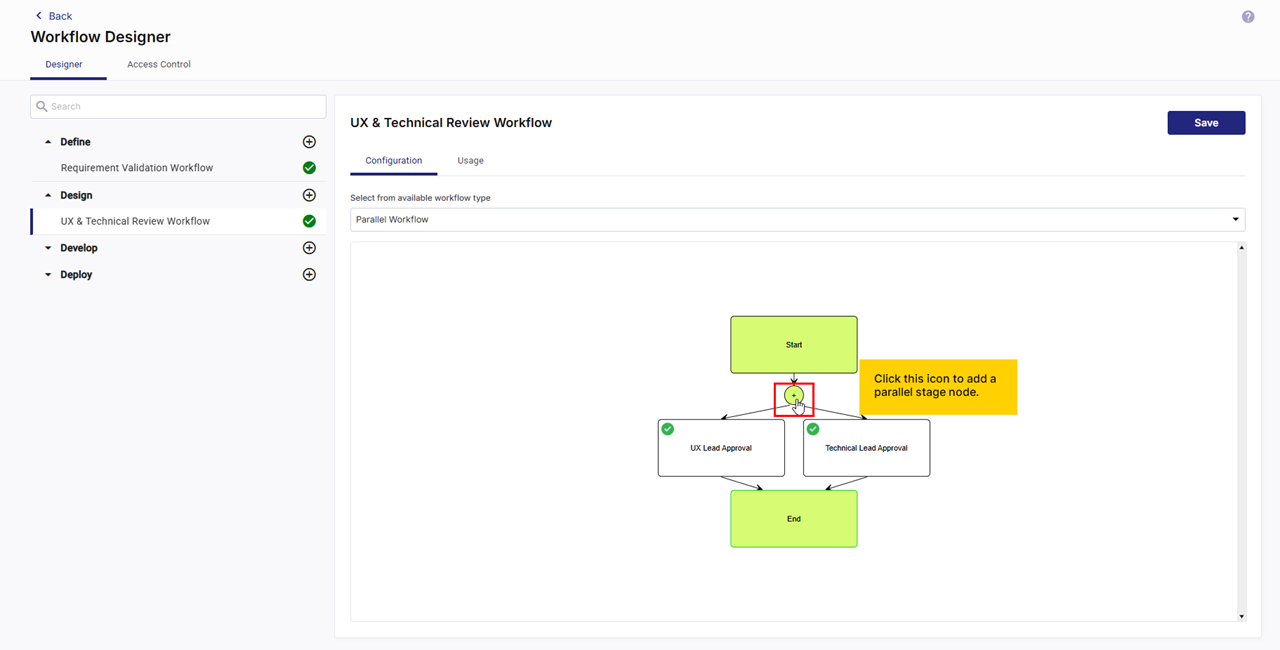This screenshot has height=650, width=1280.
Task: Add a workflow to Define section
Action: tap(309, 142)
